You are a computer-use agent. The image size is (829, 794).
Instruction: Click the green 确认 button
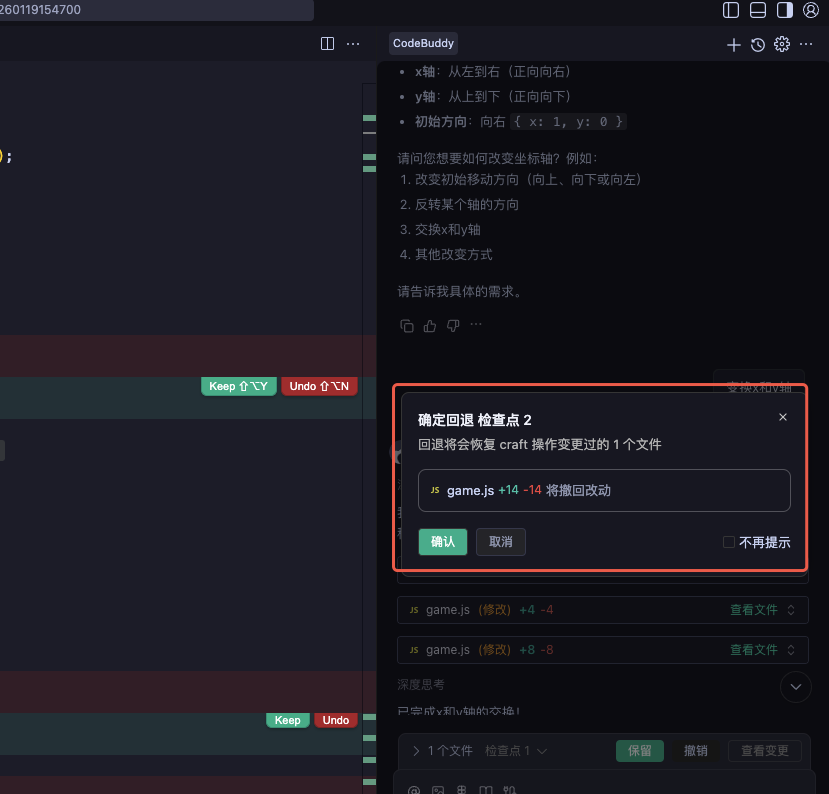[x=442, y=542]
